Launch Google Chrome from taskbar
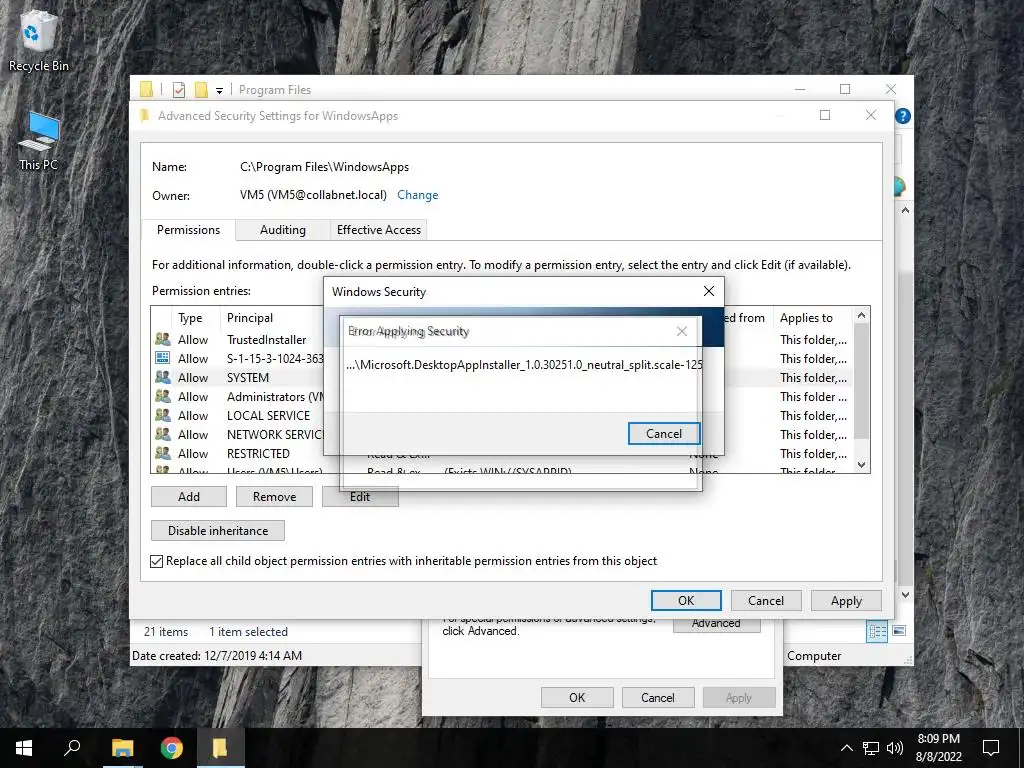Viewport: 1024px width, 768px height. pos(172,748)
